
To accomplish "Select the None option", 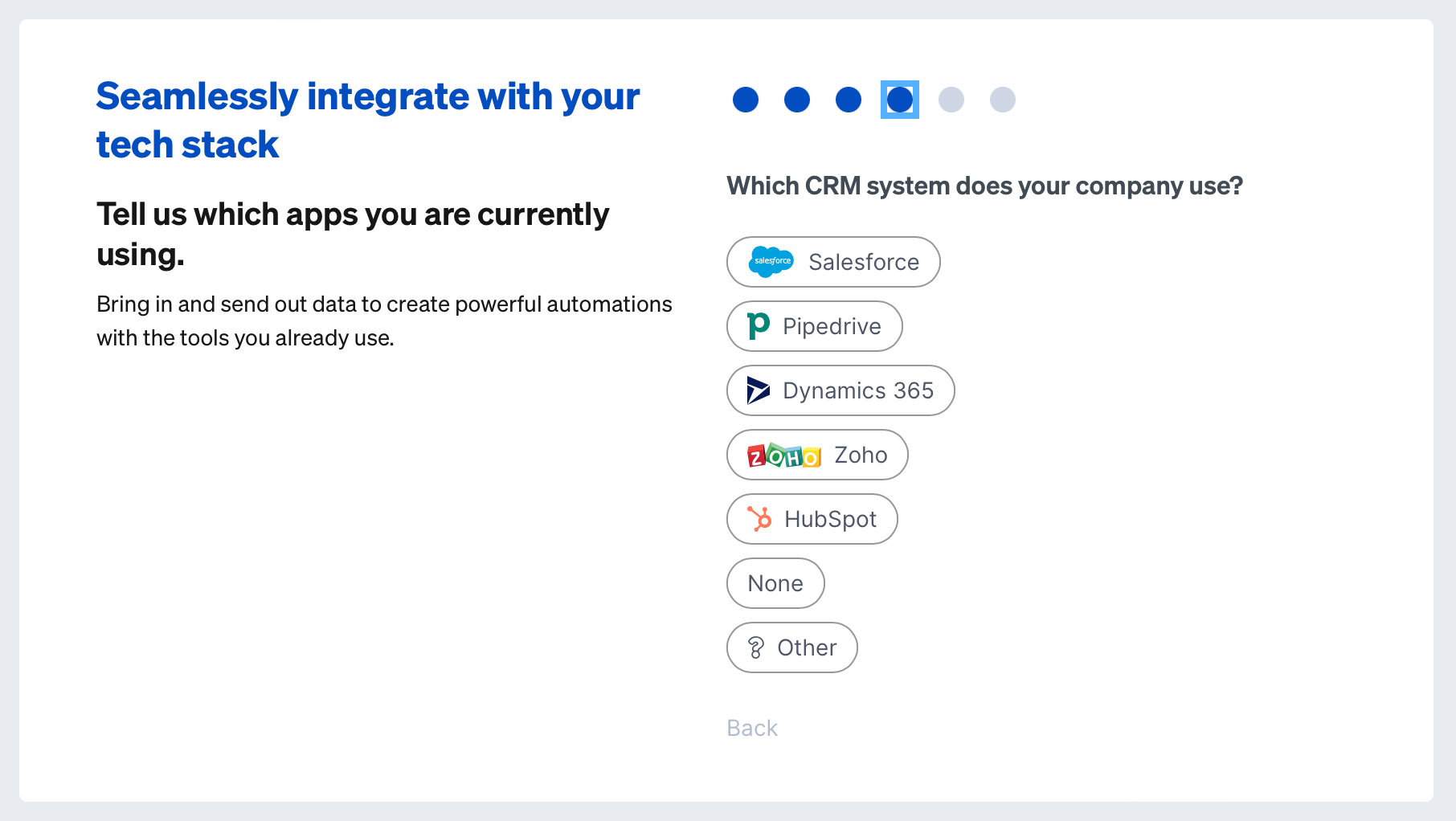I will [775, 583].
